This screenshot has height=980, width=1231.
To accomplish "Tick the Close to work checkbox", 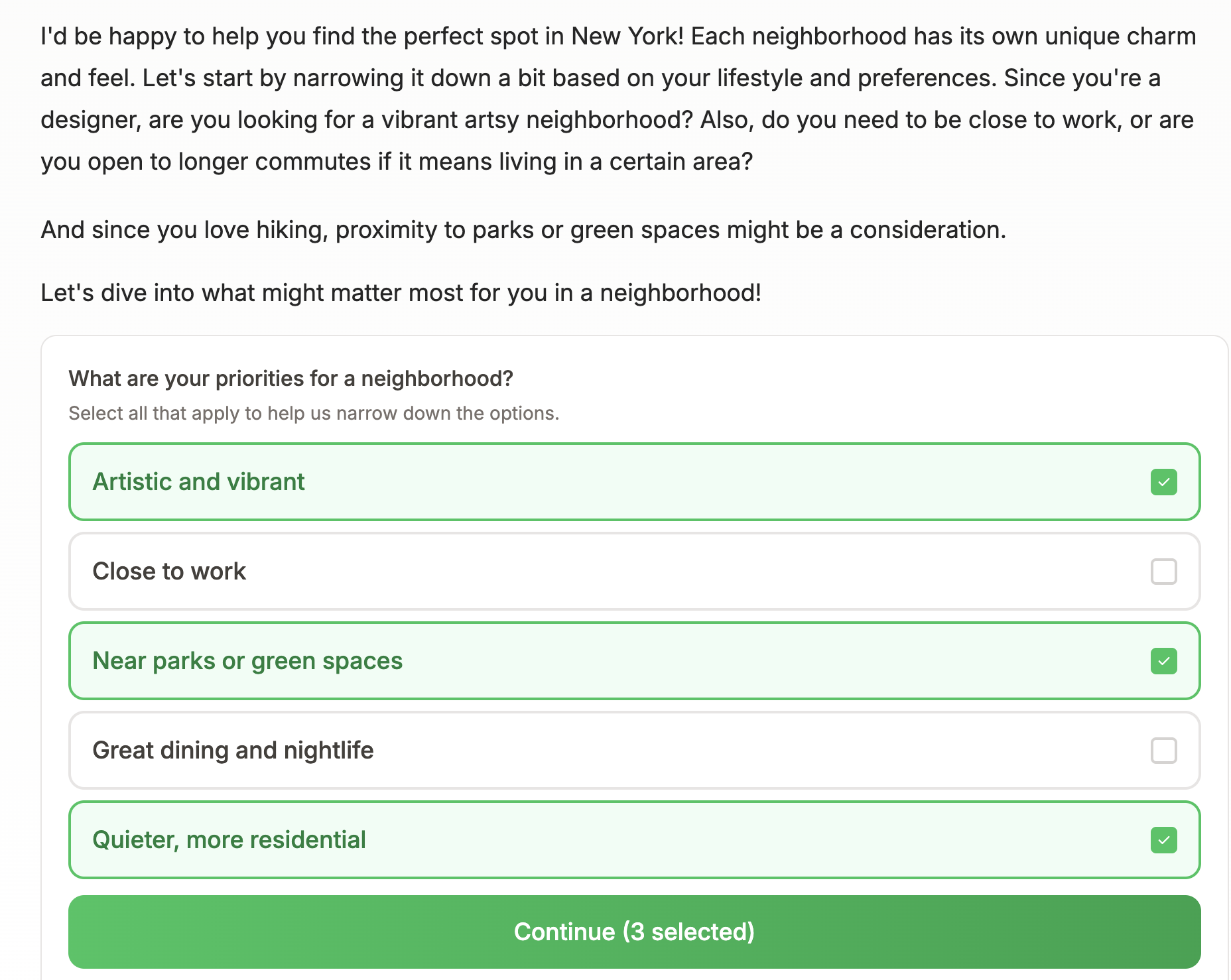I will point(1163,572).
